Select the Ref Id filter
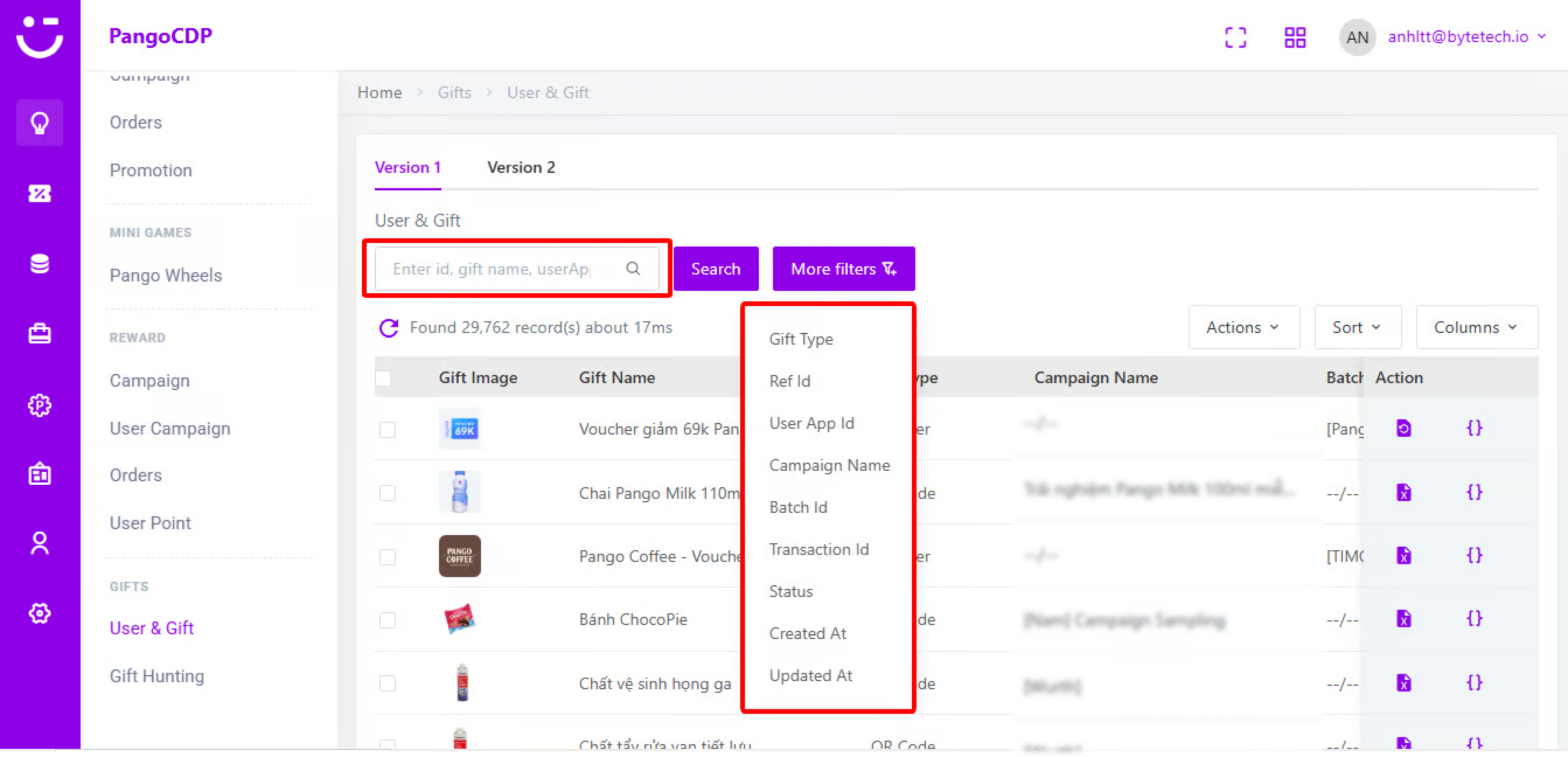This screenshot has height=757, width=1568. click(789, 381)
